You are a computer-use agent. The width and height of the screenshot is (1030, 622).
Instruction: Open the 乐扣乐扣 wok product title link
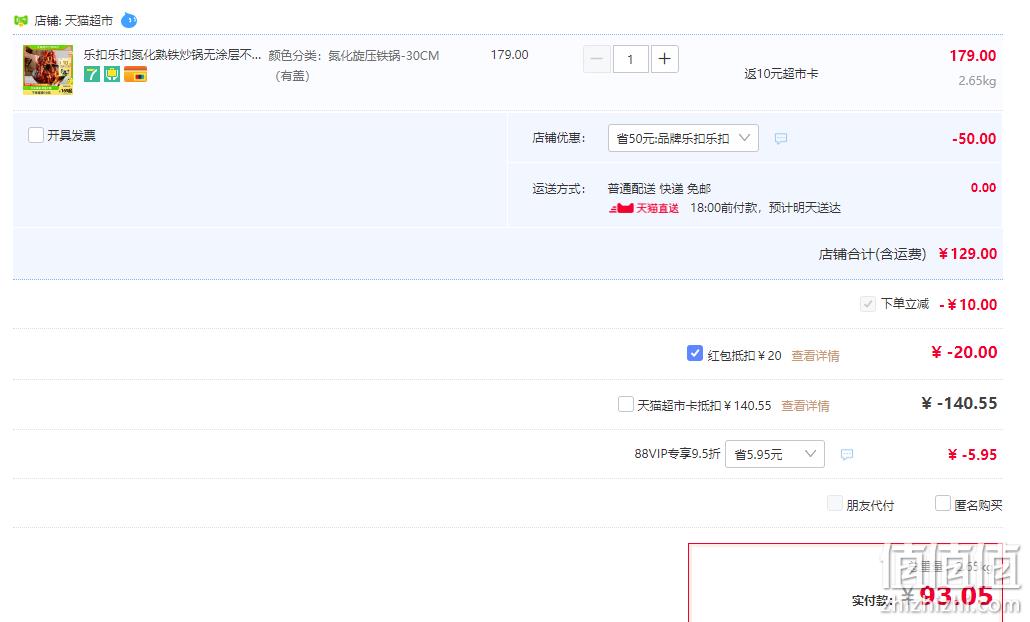pyautogui.click(x=172, y=55)
